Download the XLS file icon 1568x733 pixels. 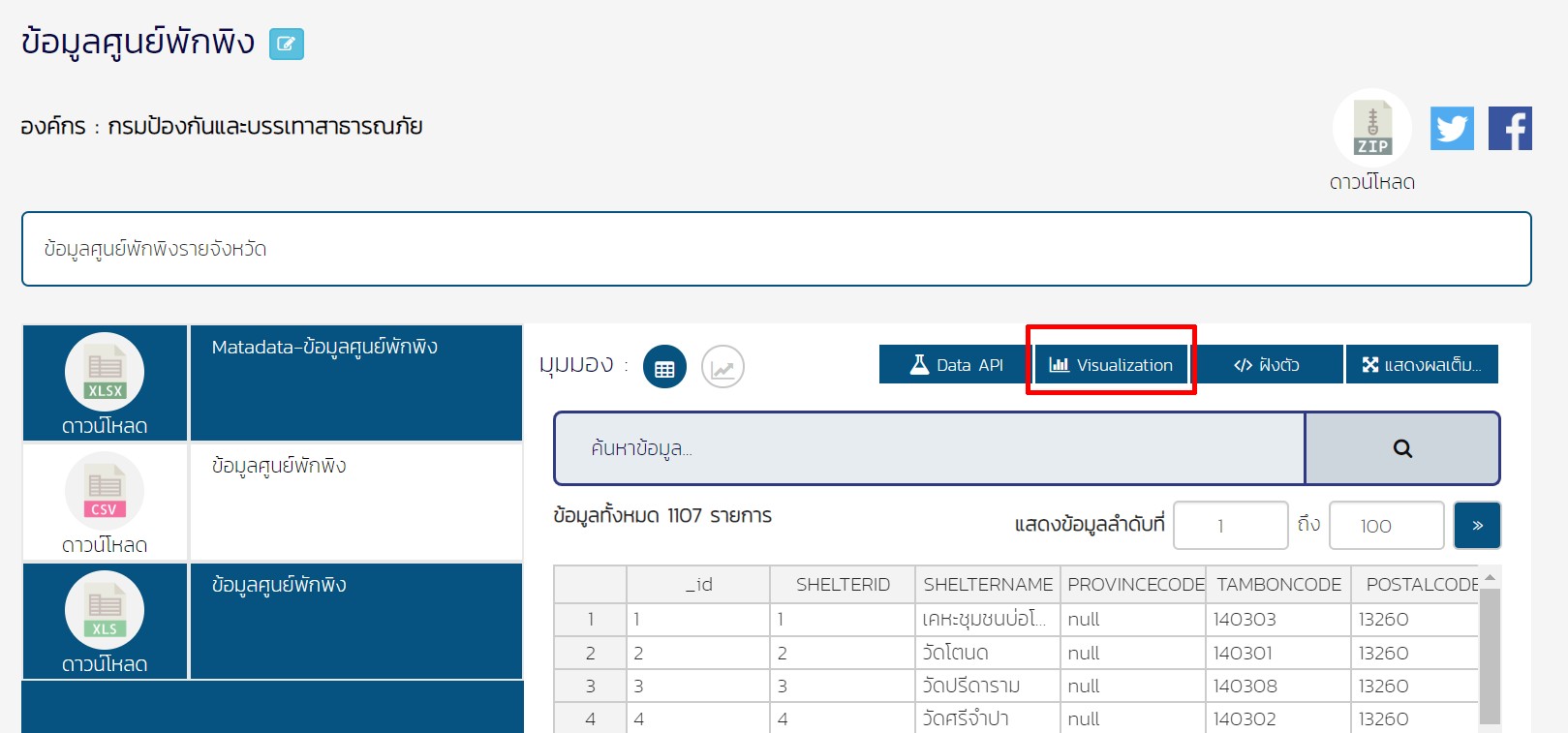pos(105,610)
